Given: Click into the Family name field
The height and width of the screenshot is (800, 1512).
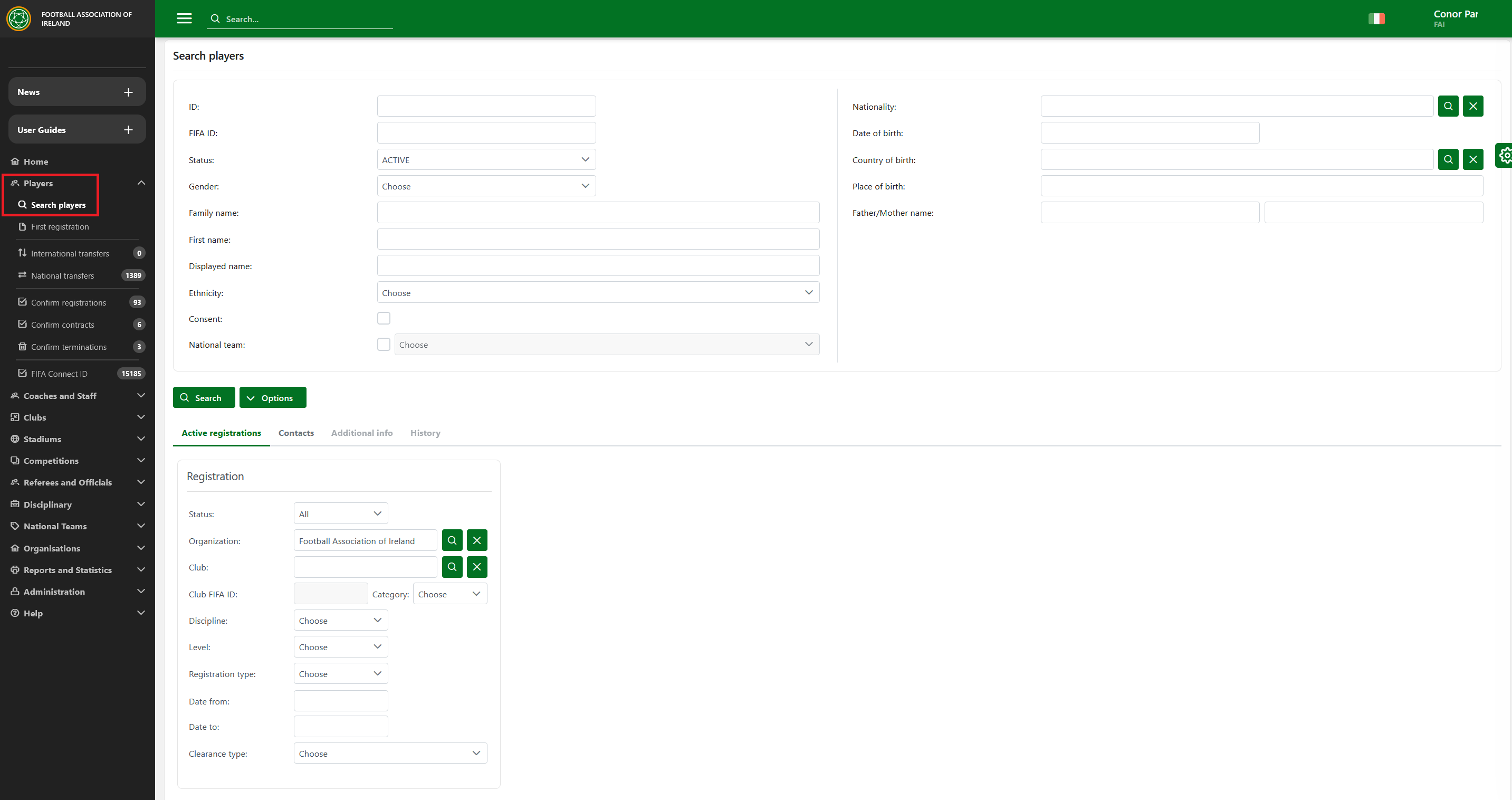Looking at the screenshot, I should pyautogui.click(x=598, y=213).
